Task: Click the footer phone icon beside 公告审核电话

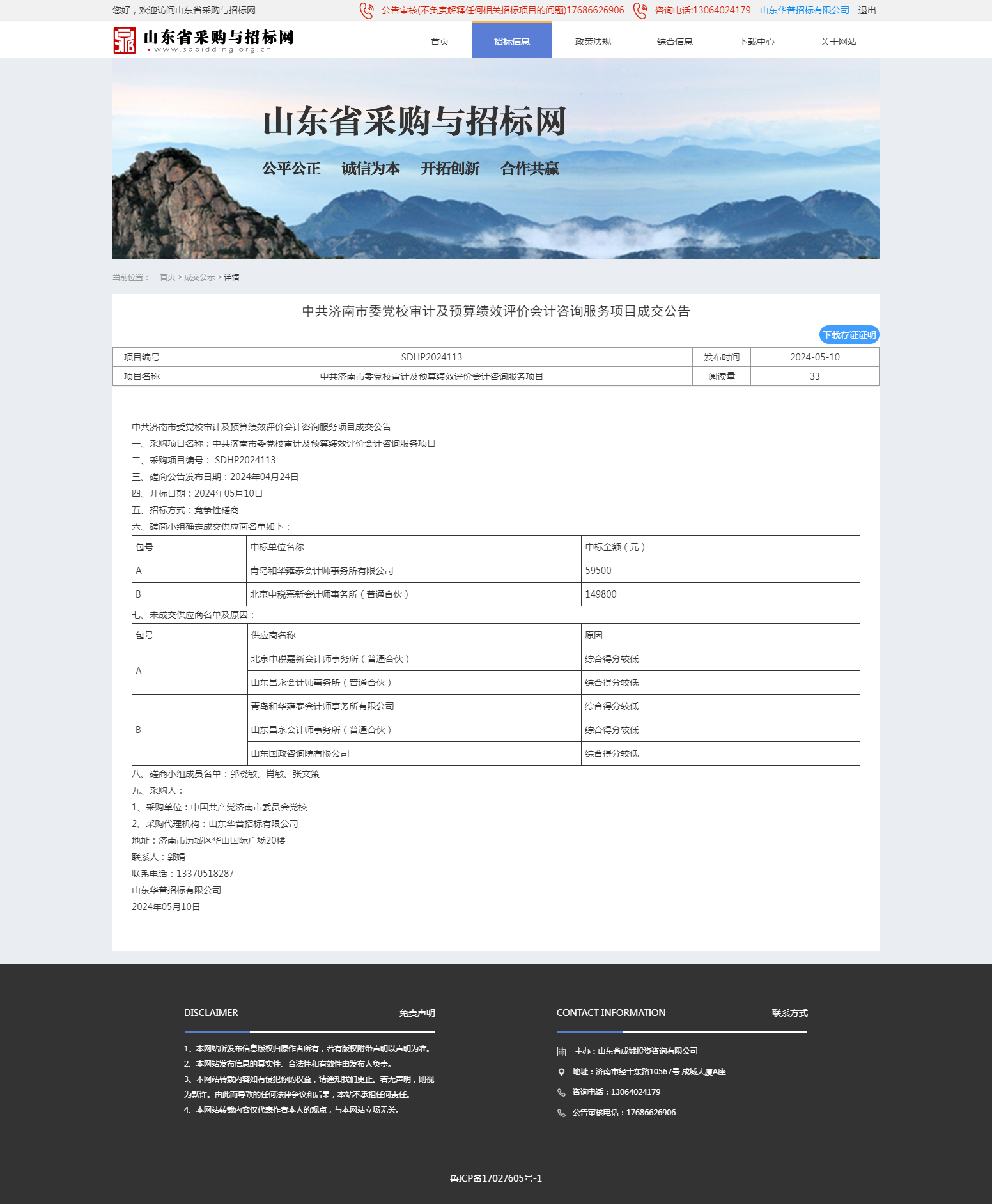Action: click(x=562, y=1113)
